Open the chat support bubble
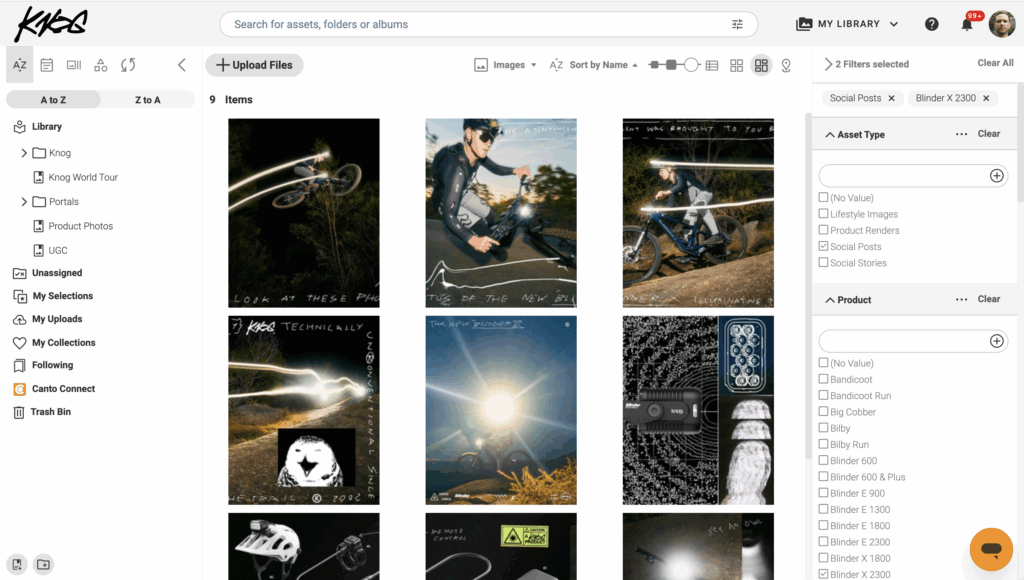Viewport: 1024px width, 580px height. [993, 549]
